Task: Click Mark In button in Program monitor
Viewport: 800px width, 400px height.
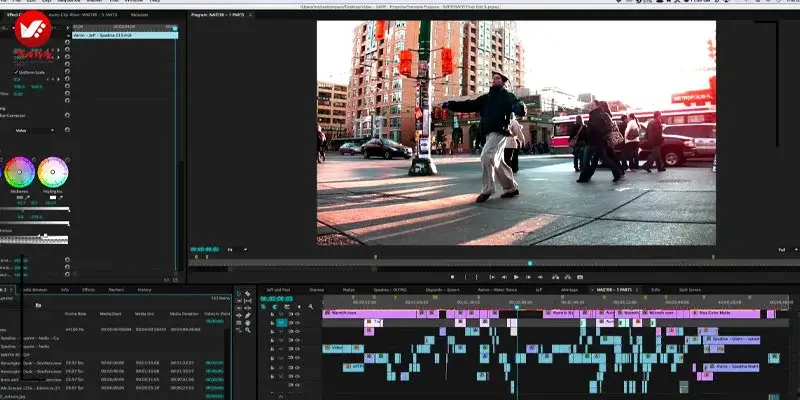Action: point(466,277)
